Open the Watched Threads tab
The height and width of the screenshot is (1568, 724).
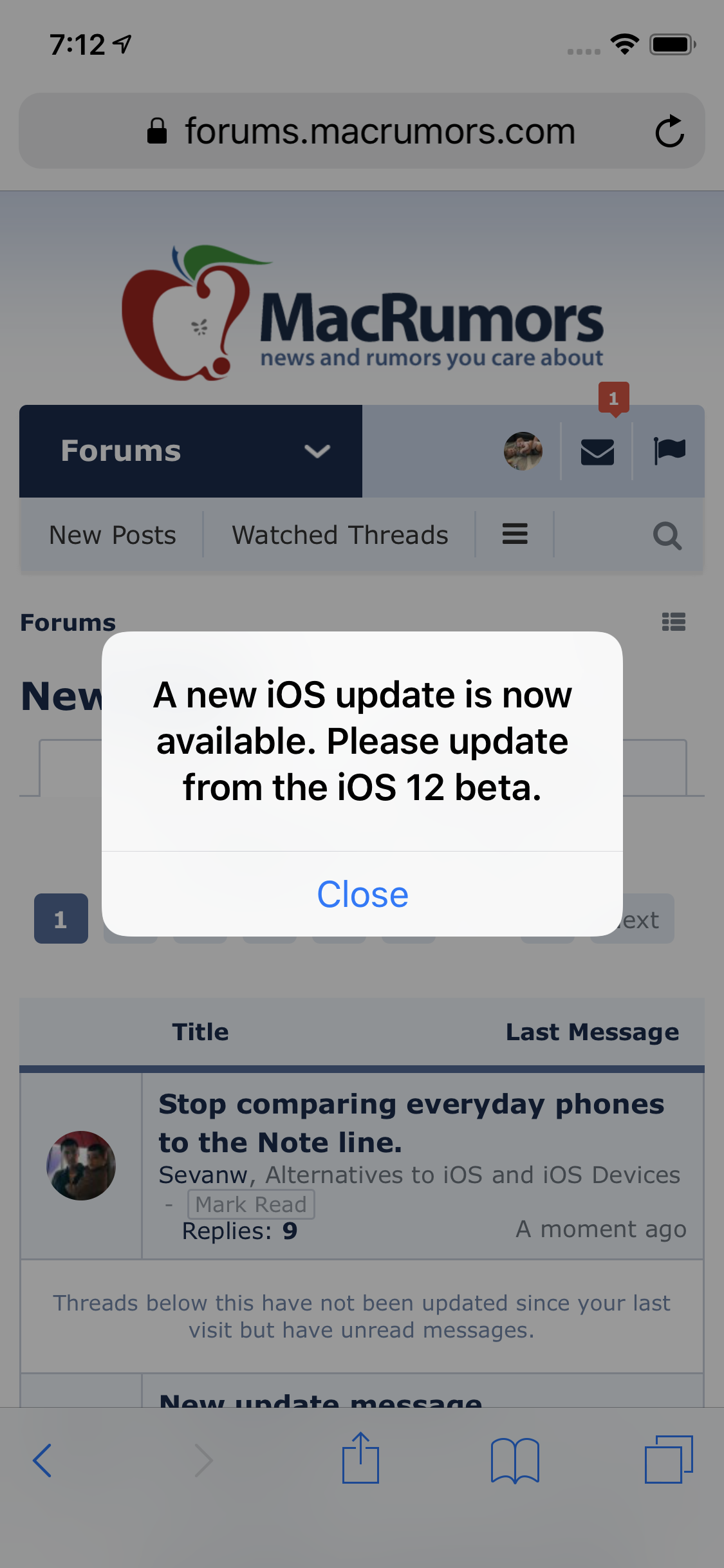(x=340, y=535)
